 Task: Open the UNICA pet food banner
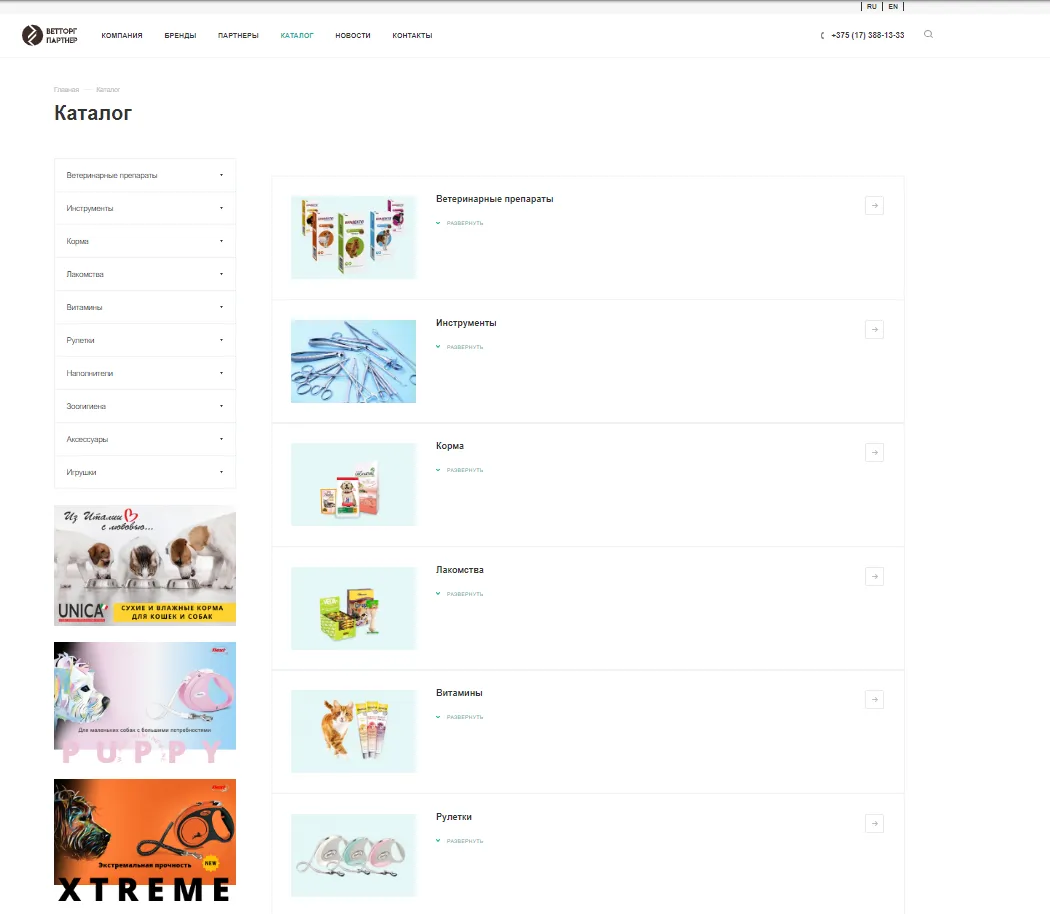click(145, 565)
